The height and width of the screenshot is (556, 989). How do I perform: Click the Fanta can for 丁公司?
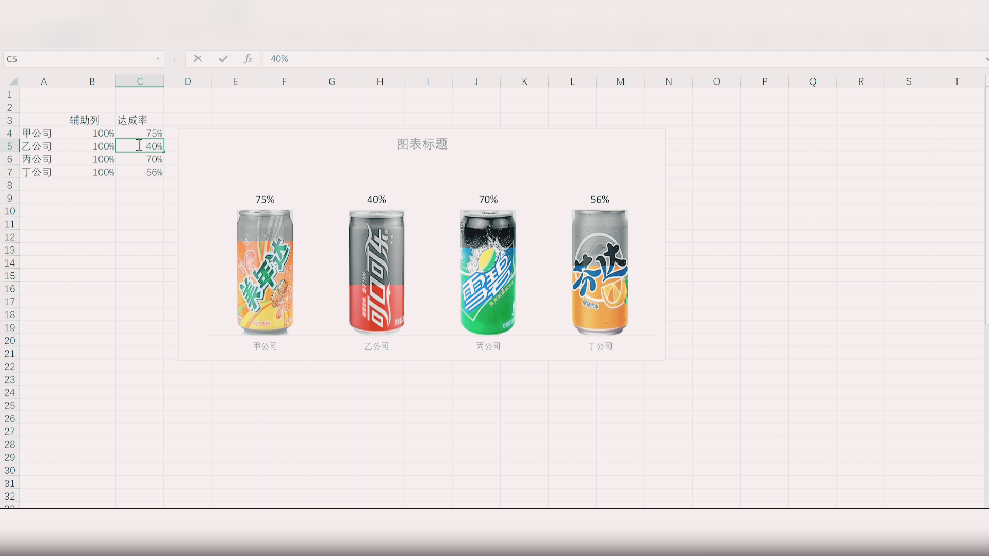(600, 272)
